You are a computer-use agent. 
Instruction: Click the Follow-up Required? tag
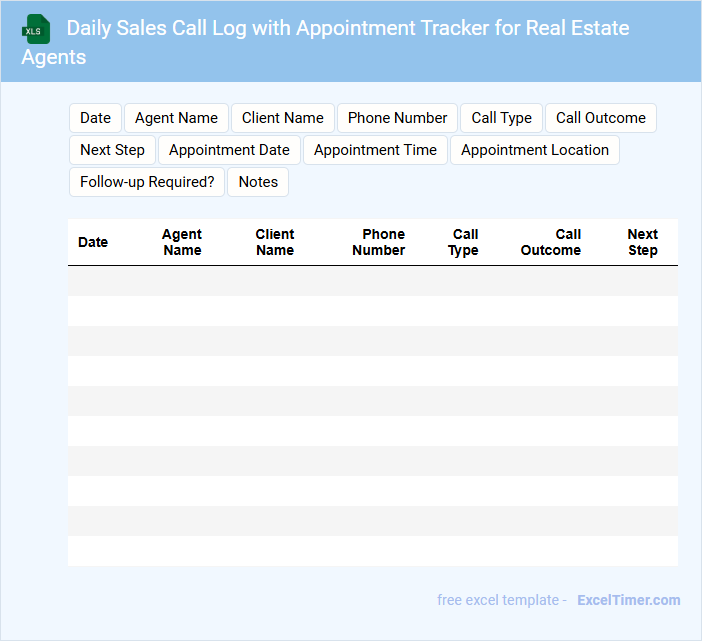coord(147,182)
